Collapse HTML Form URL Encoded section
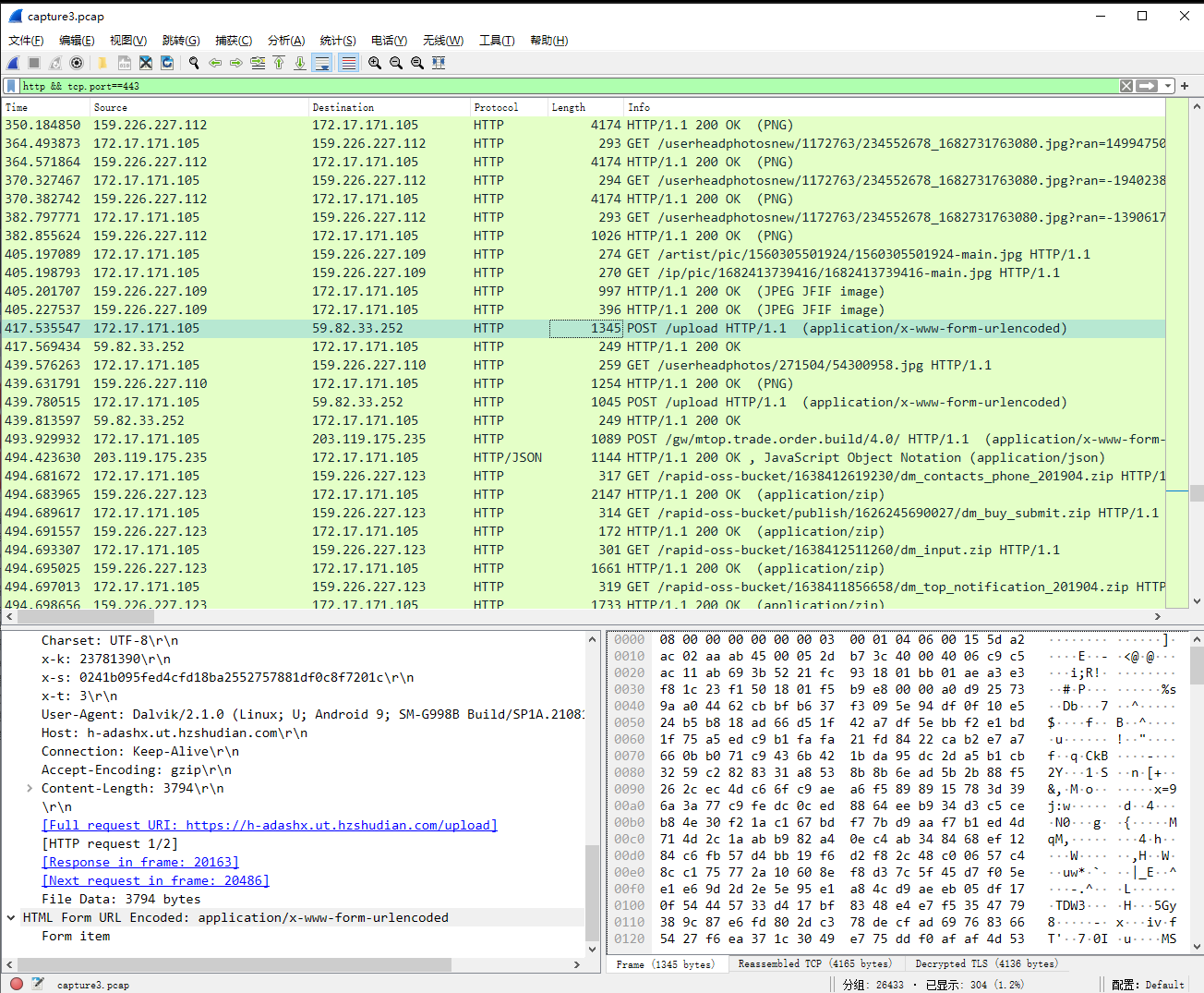 pyautogui.click(x=11, y=917)
